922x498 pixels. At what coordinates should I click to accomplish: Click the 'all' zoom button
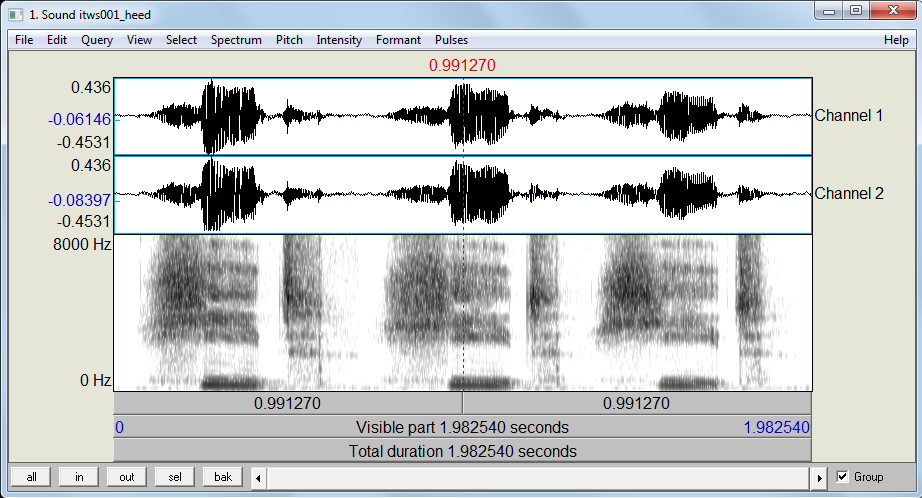(x=31, y=477)
